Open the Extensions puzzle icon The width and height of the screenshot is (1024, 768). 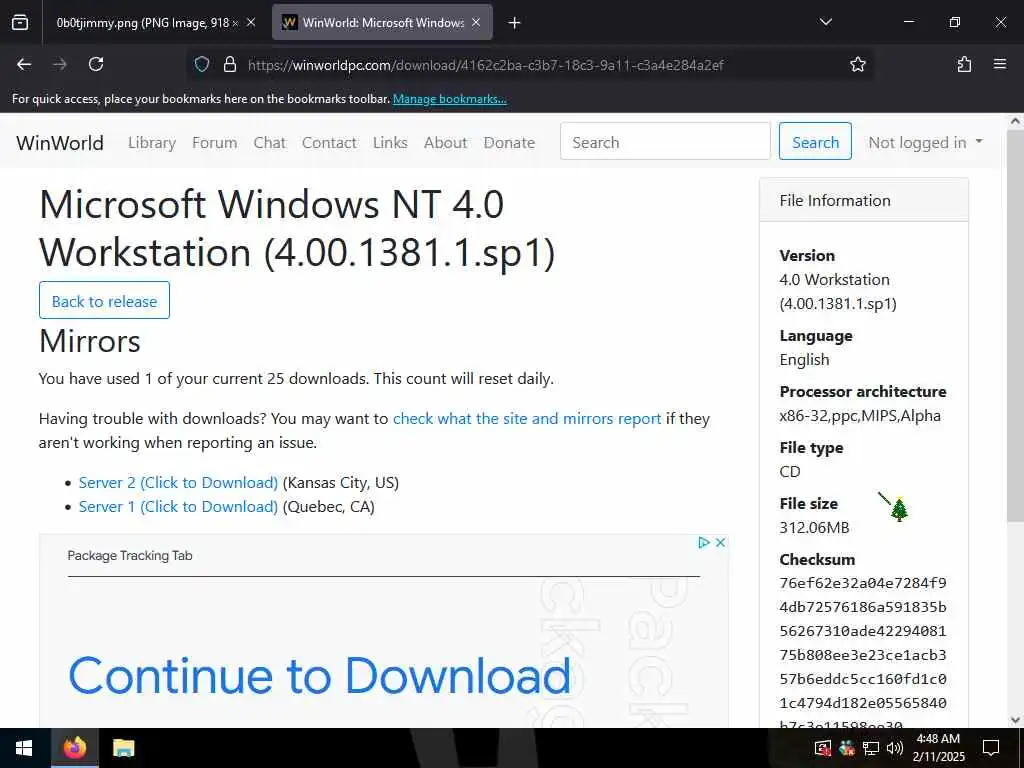[964, 64]
